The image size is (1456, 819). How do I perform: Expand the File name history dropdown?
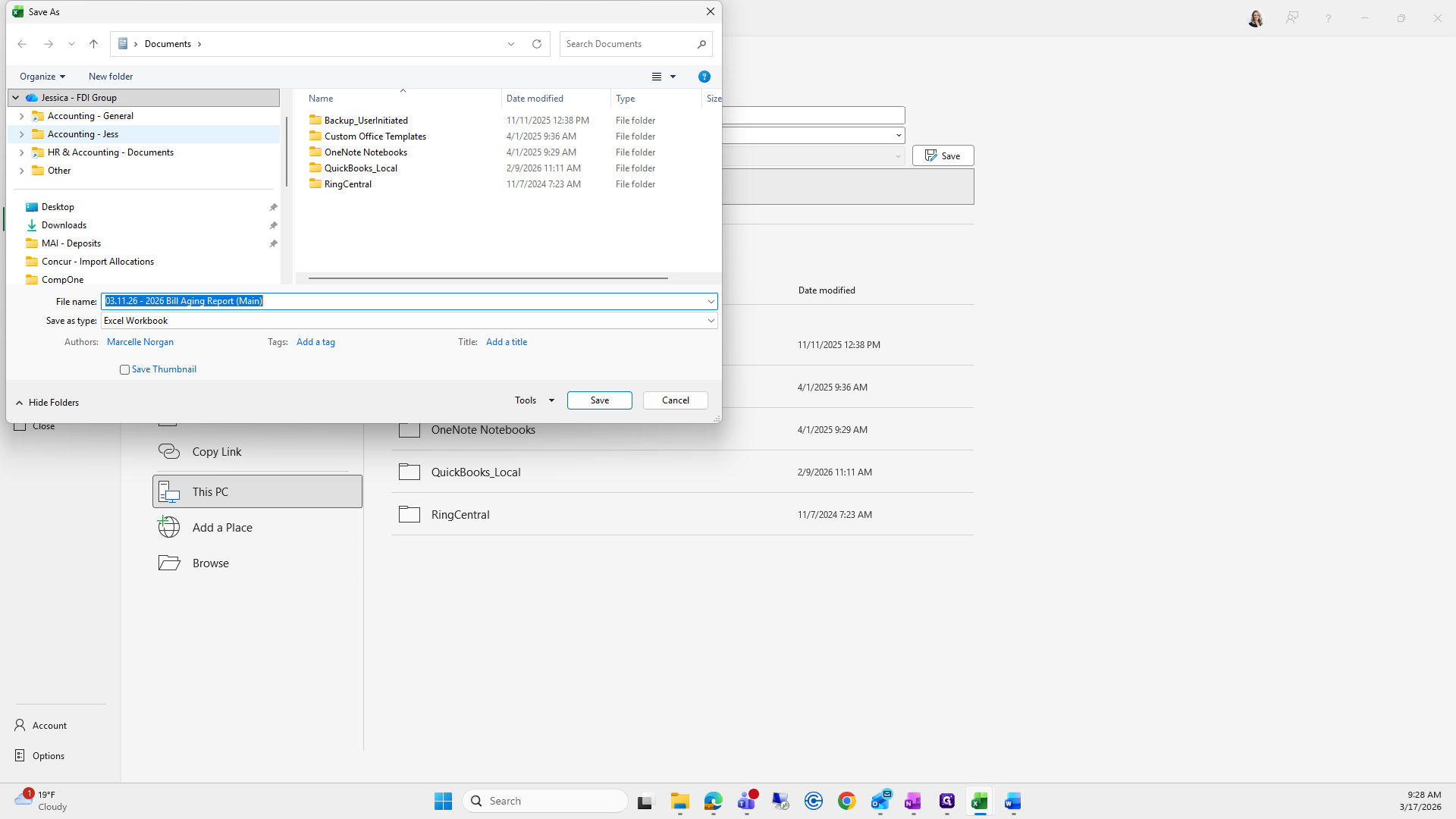[x=711, y=301]
